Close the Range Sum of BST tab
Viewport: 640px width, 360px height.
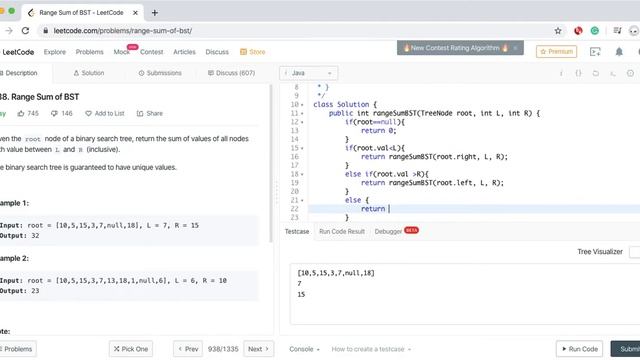(135, 13)
